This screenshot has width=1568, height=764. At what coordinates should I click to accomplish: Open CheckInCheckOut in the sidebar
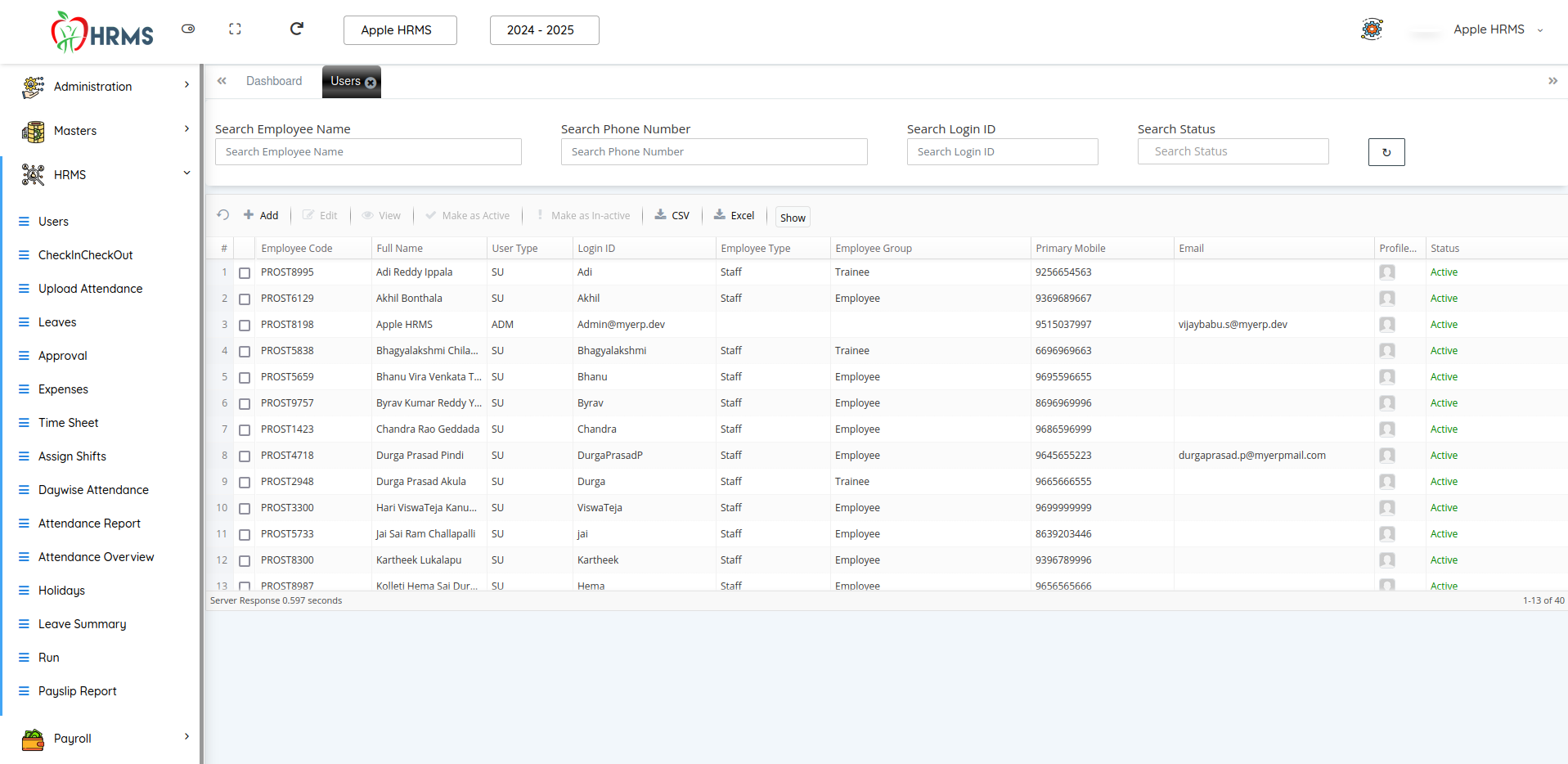(85, 255)
